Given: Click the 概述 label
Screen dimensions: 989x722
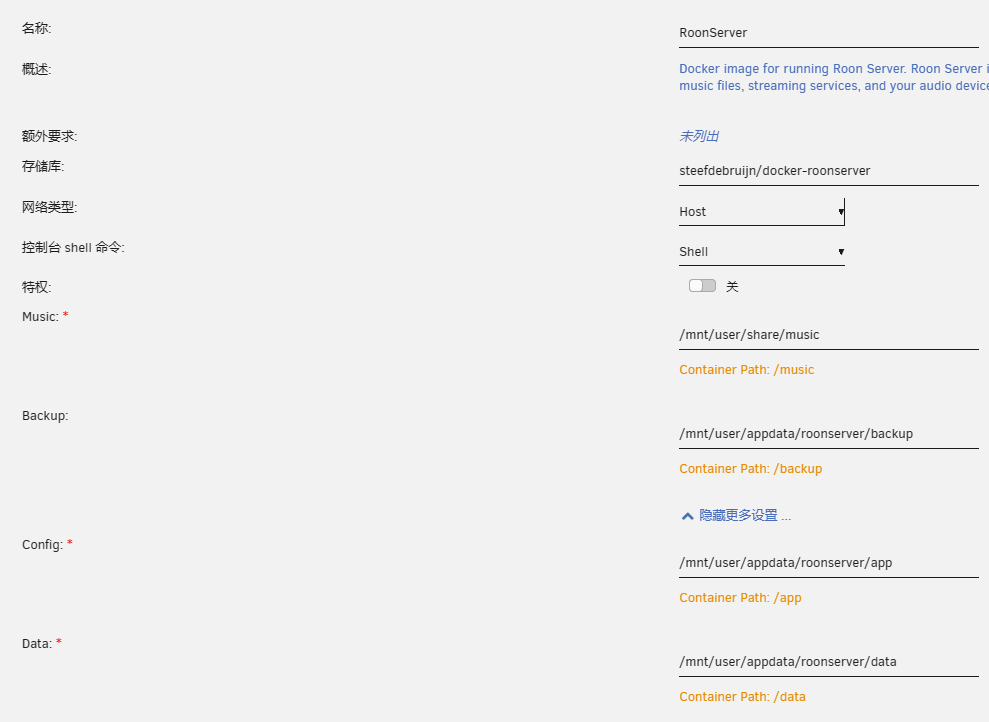Looking at the screenshot, I should pos(37,69).
